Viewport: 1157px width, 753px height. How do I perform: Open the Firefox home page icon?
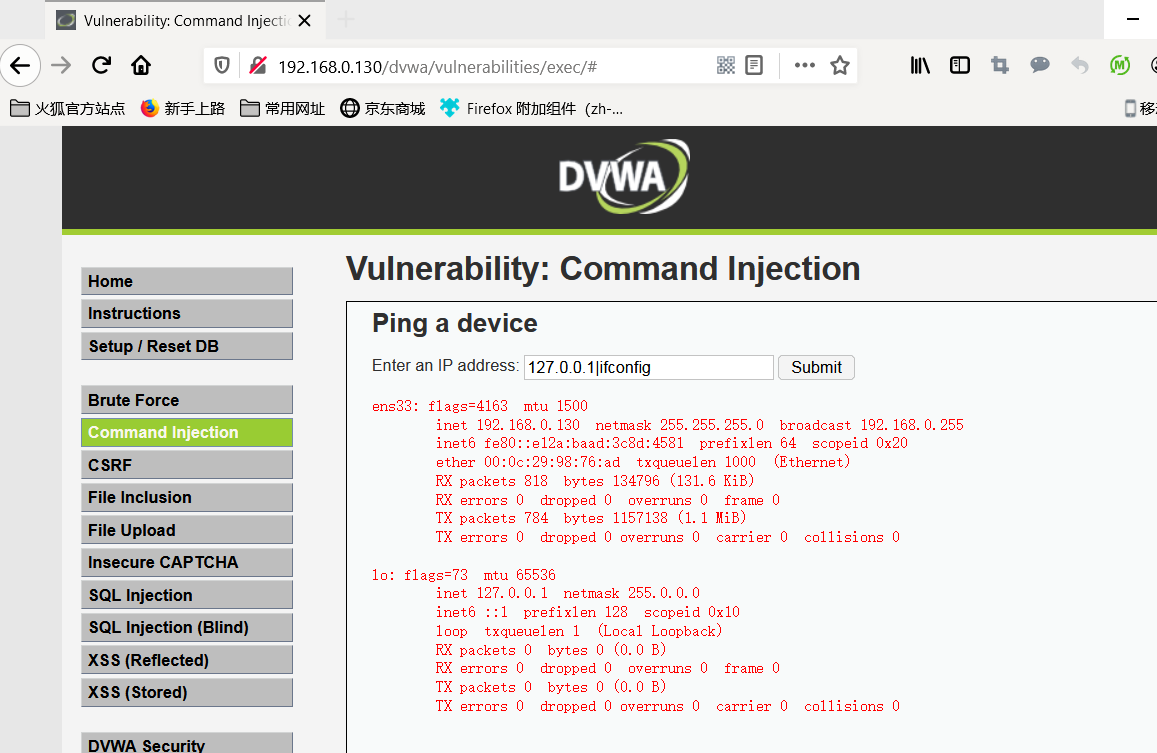tap(141, 66)
